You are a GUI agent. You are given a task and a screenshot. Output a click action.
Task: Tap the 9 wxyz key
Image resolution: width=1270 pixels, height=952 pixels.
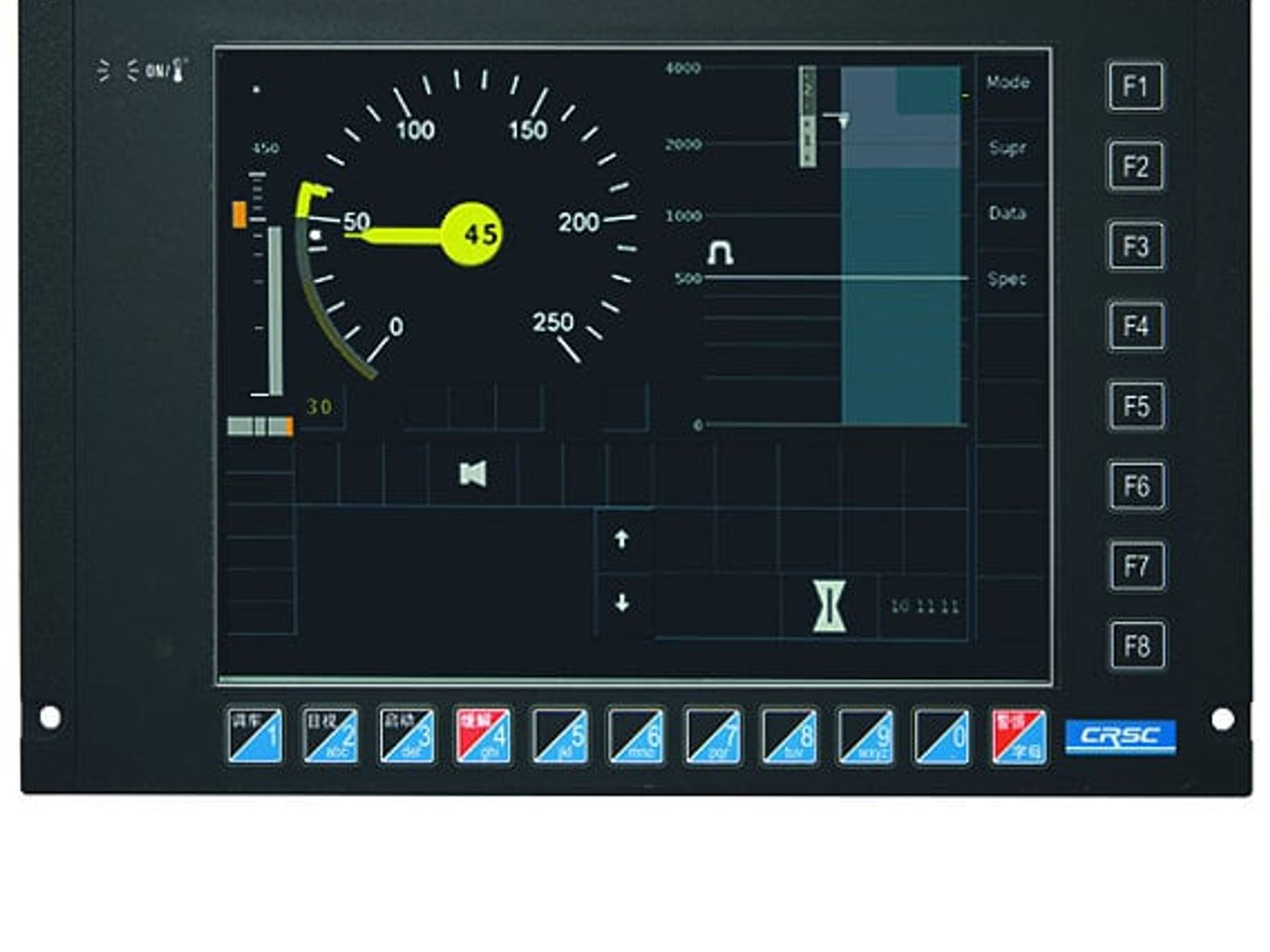[866, 736]
